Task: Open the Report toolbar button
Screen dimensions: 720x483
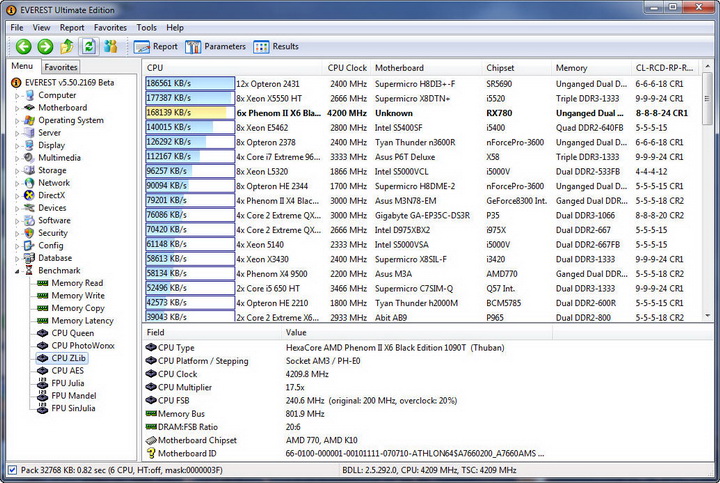Action: tap(156, 46)
